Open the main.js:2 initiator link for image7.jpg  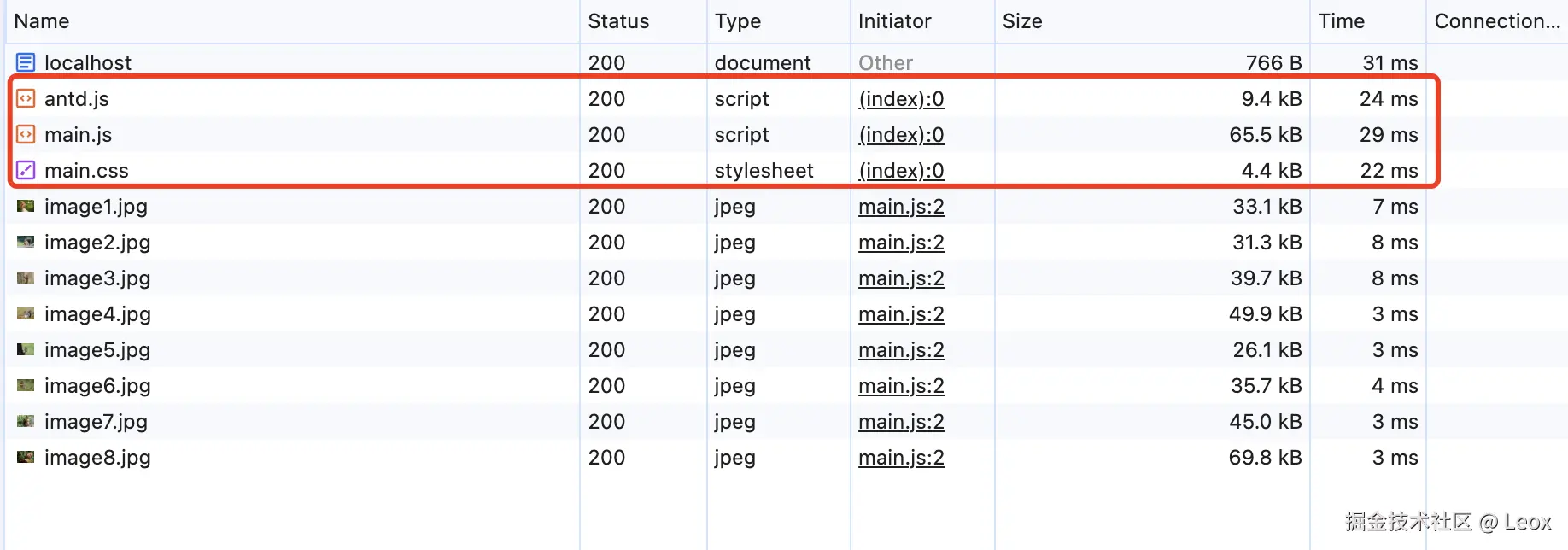(x=901, y=422)
